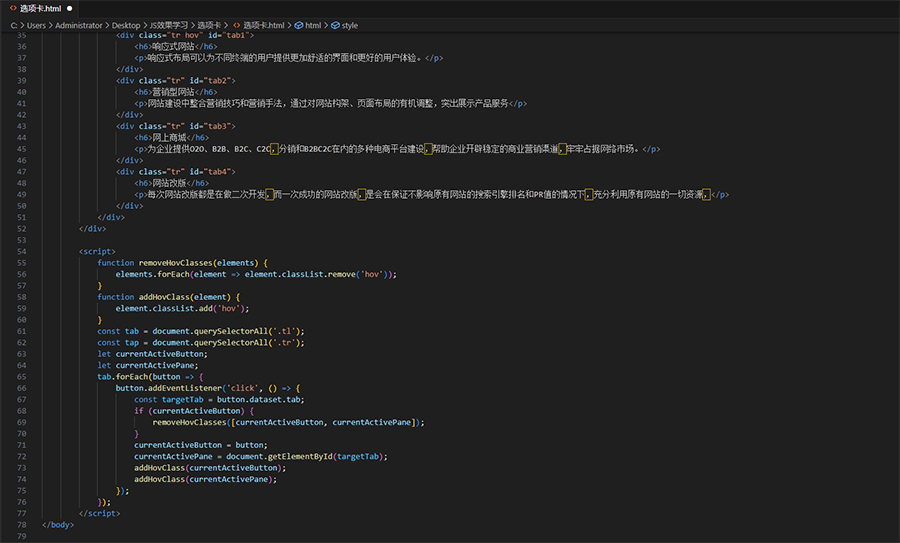900x543 pixels.
Task: Open the Users breadcrumb segment
Action: (36, 25)
